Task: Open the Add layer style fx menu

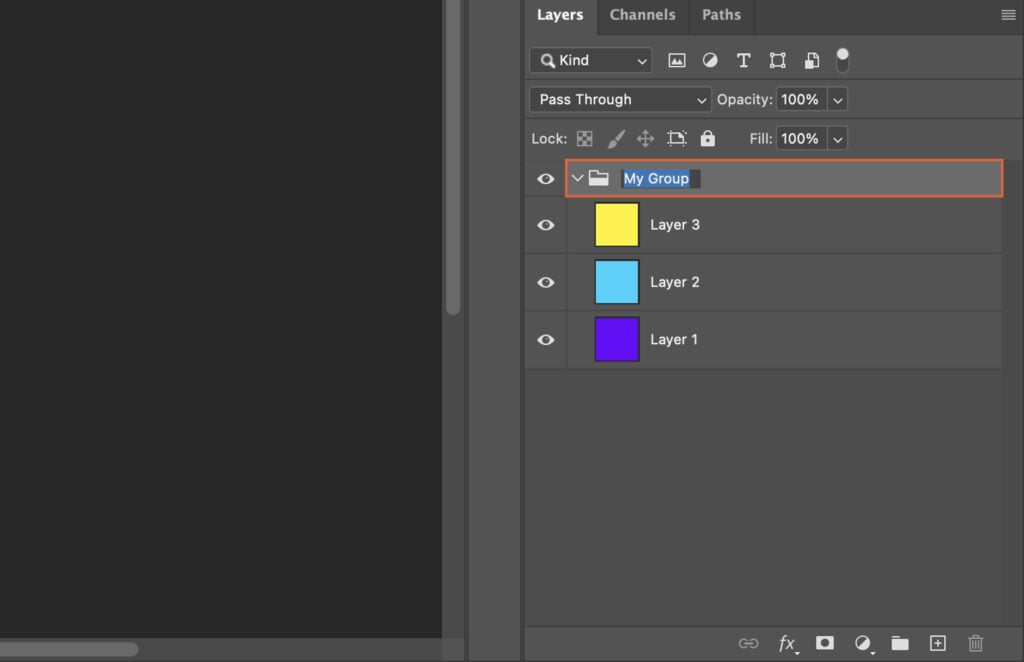Action: (786, 643)
